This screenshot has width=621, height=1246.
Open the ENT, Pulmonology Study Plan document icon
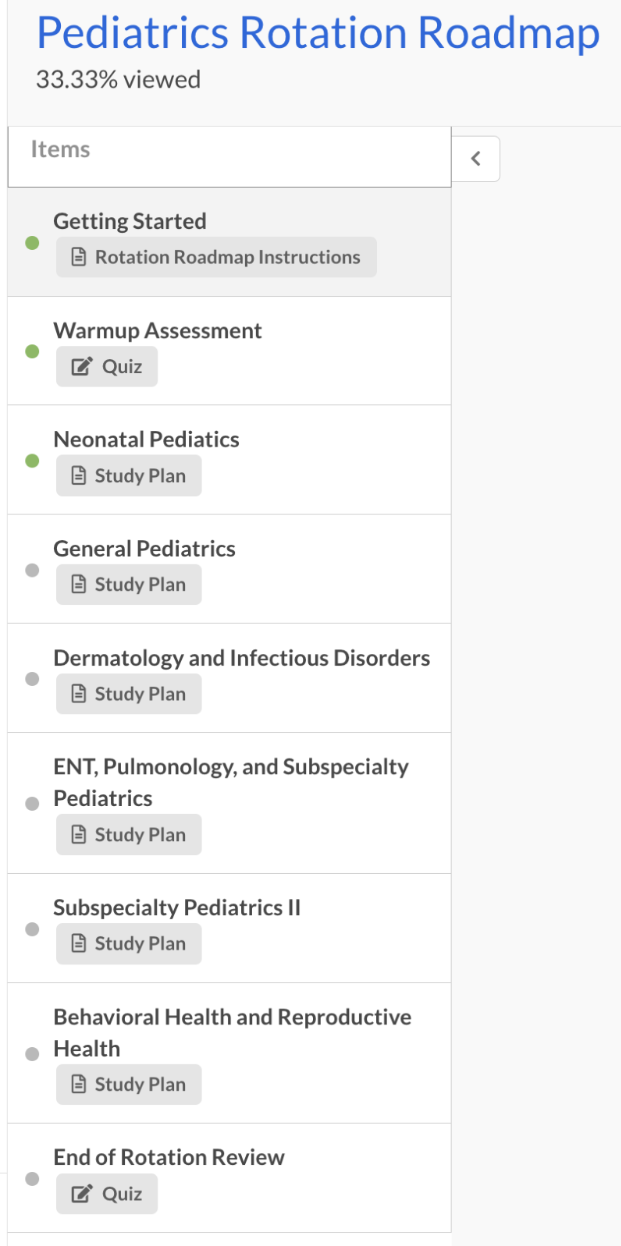pyautogui.click(x=79, y=834)
